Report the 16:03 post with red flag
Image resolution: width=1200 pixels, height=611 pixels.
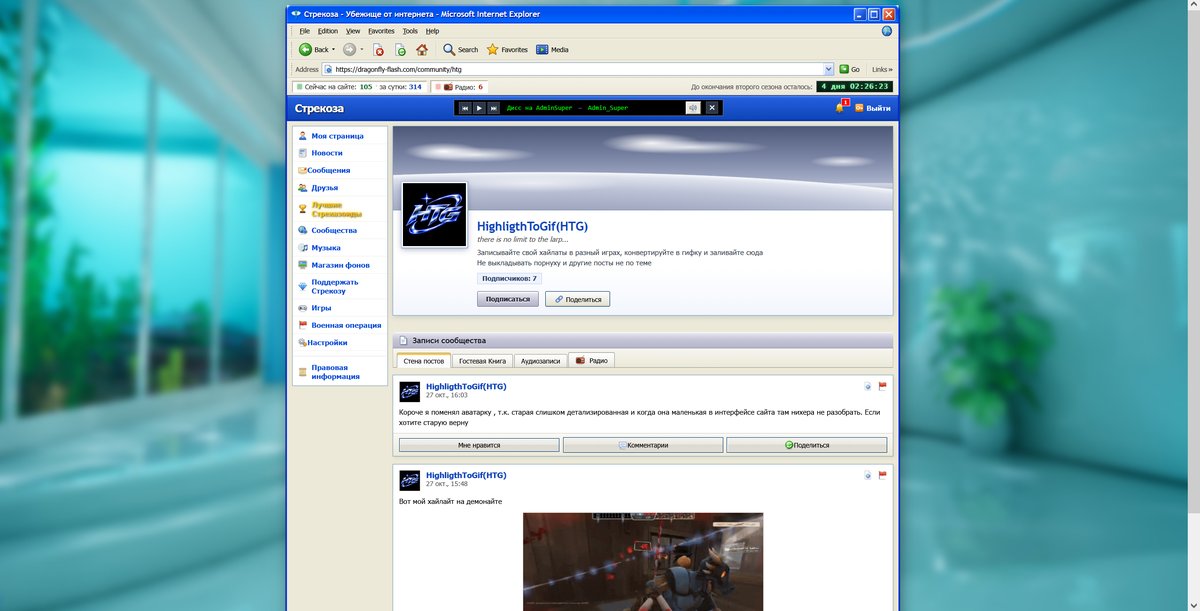click(x=883, y=386)
